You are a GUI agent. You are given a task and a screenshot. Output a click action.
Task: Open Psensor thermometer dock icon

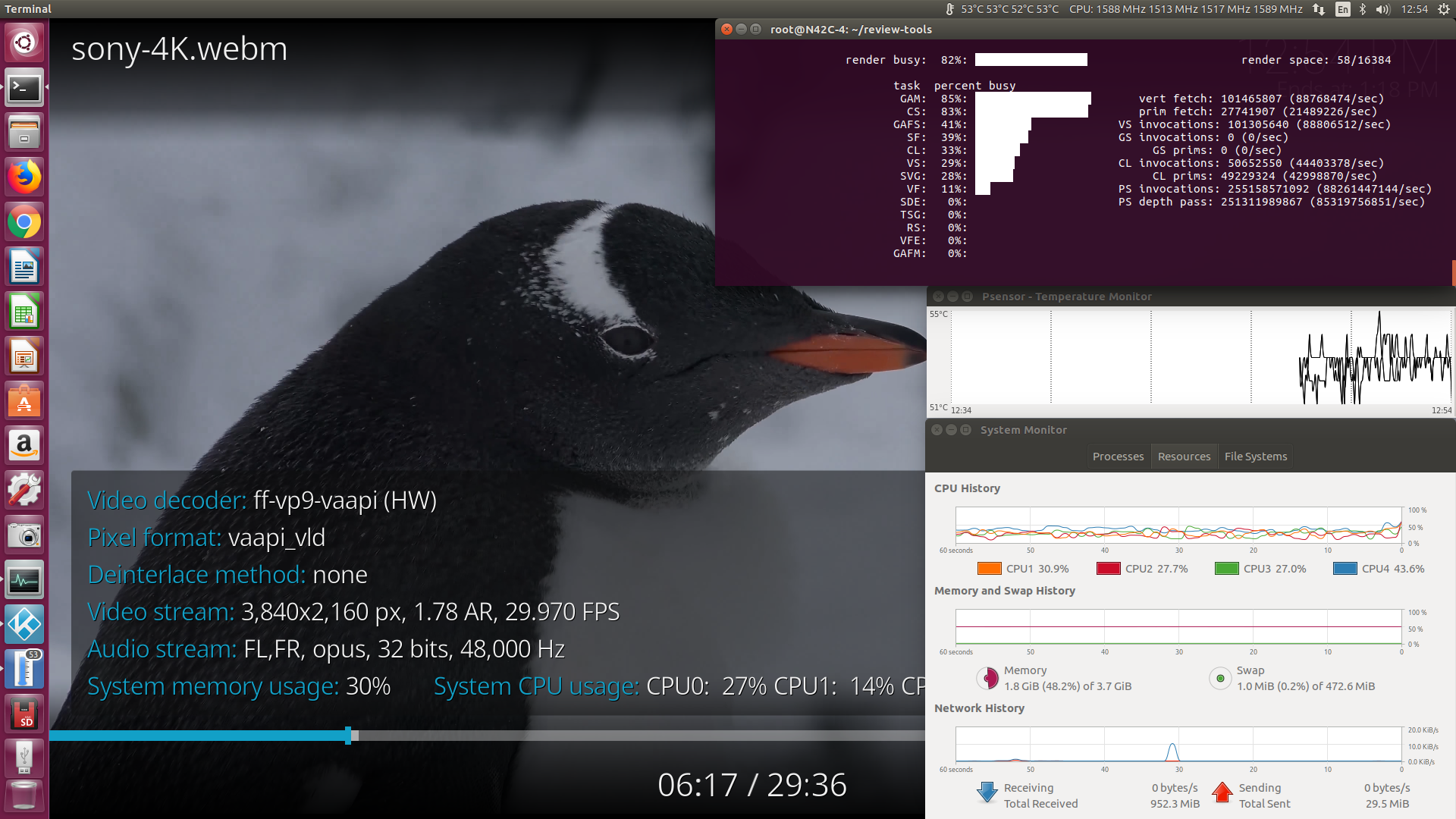[24, 670]
